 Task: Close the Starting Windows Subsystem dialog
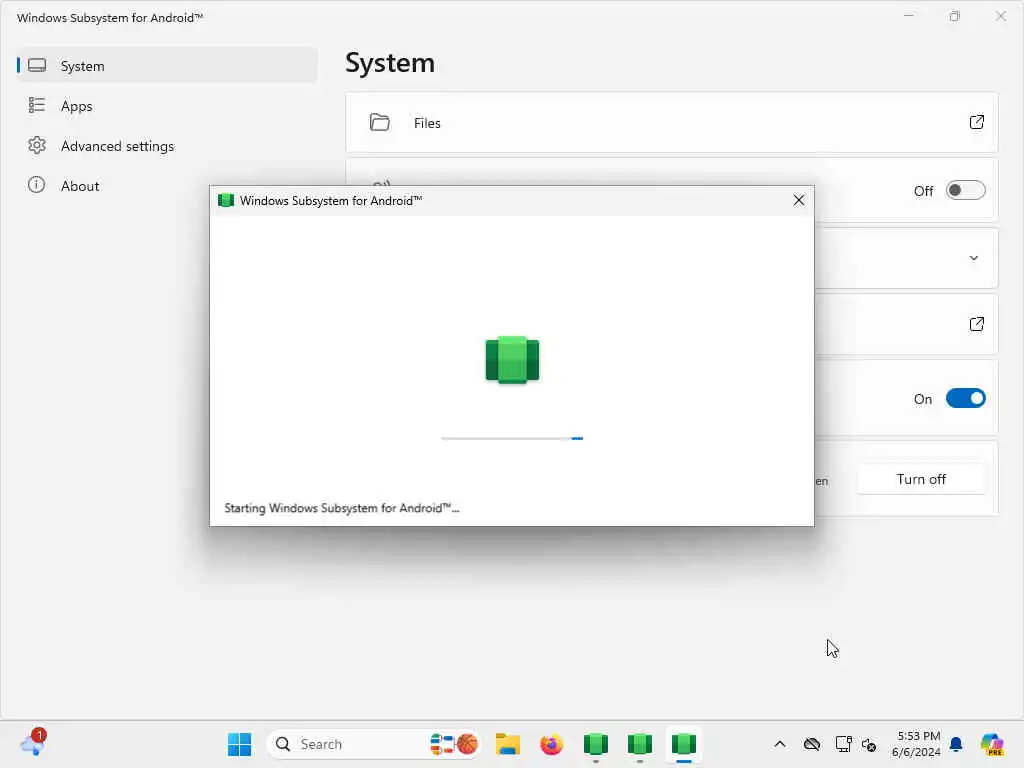pos(798,200)
